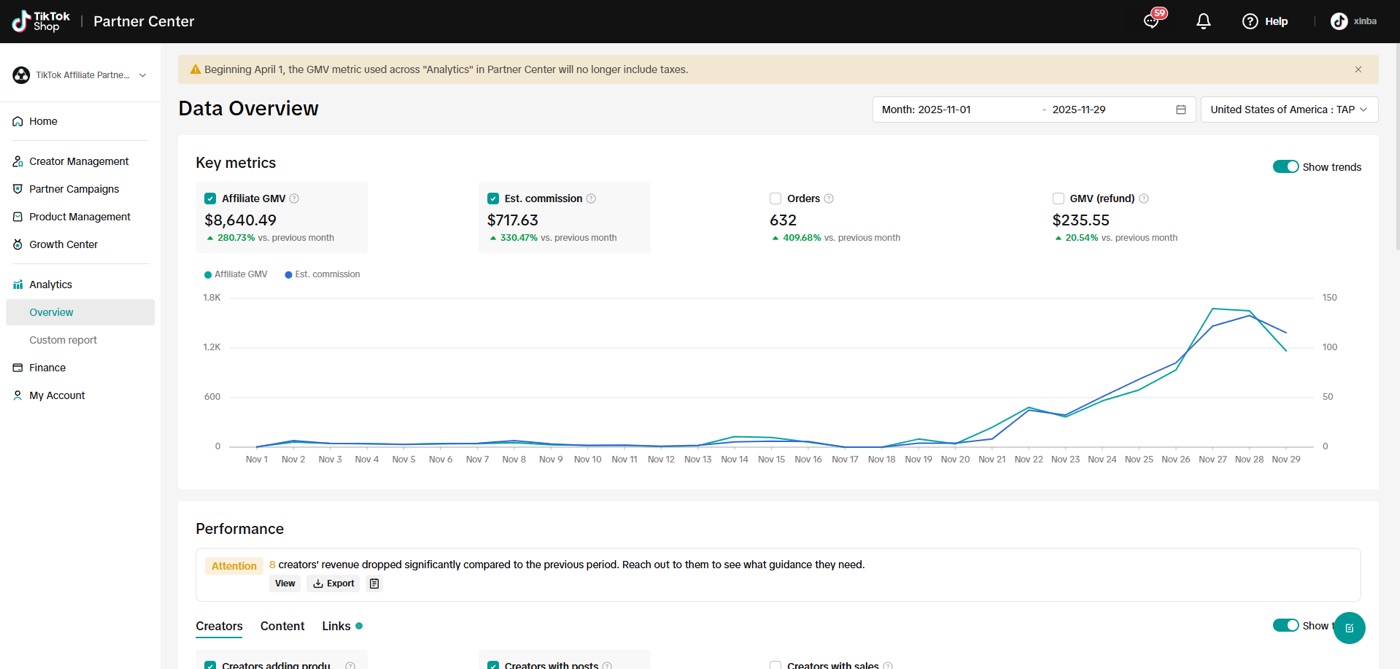The width and height of the screenshot is (1400, 669).
Task: Click View in the Attention notice
Action: pyautogui.click(x=285, y=584)
